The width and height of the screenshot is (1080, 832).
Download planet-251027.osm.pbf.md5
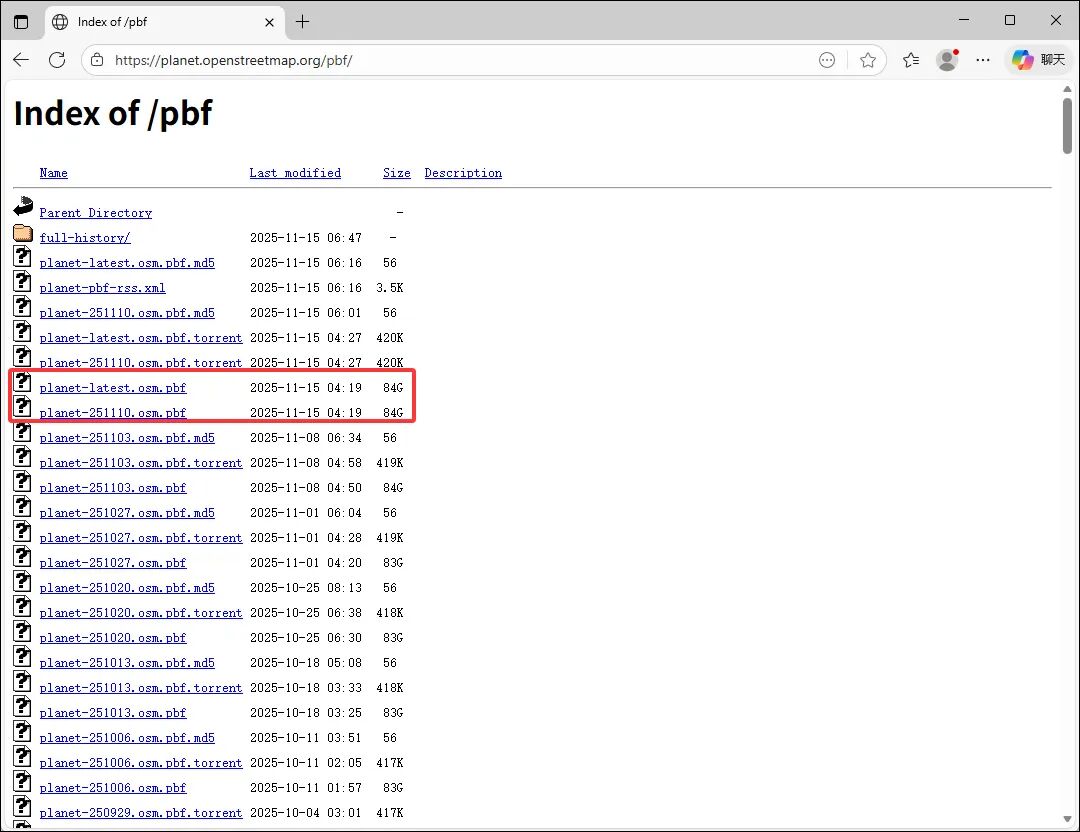coord(127,513)
